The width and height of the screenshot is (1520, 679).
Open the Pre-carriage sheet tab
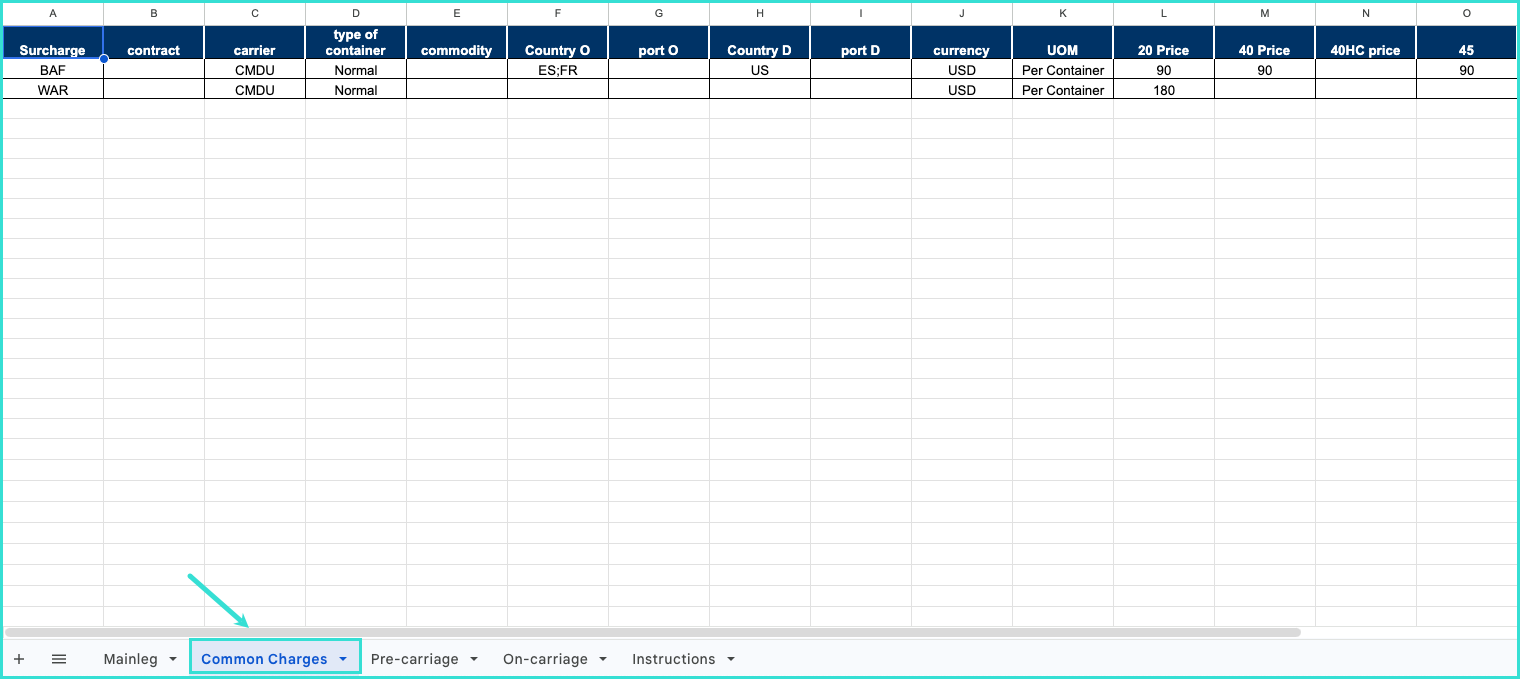coord(414,659)
